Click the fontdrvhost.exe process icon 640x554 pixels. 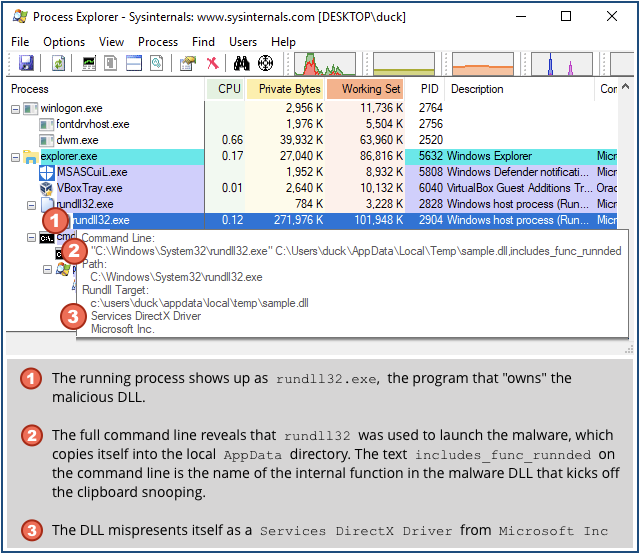(x=47, y=125)
